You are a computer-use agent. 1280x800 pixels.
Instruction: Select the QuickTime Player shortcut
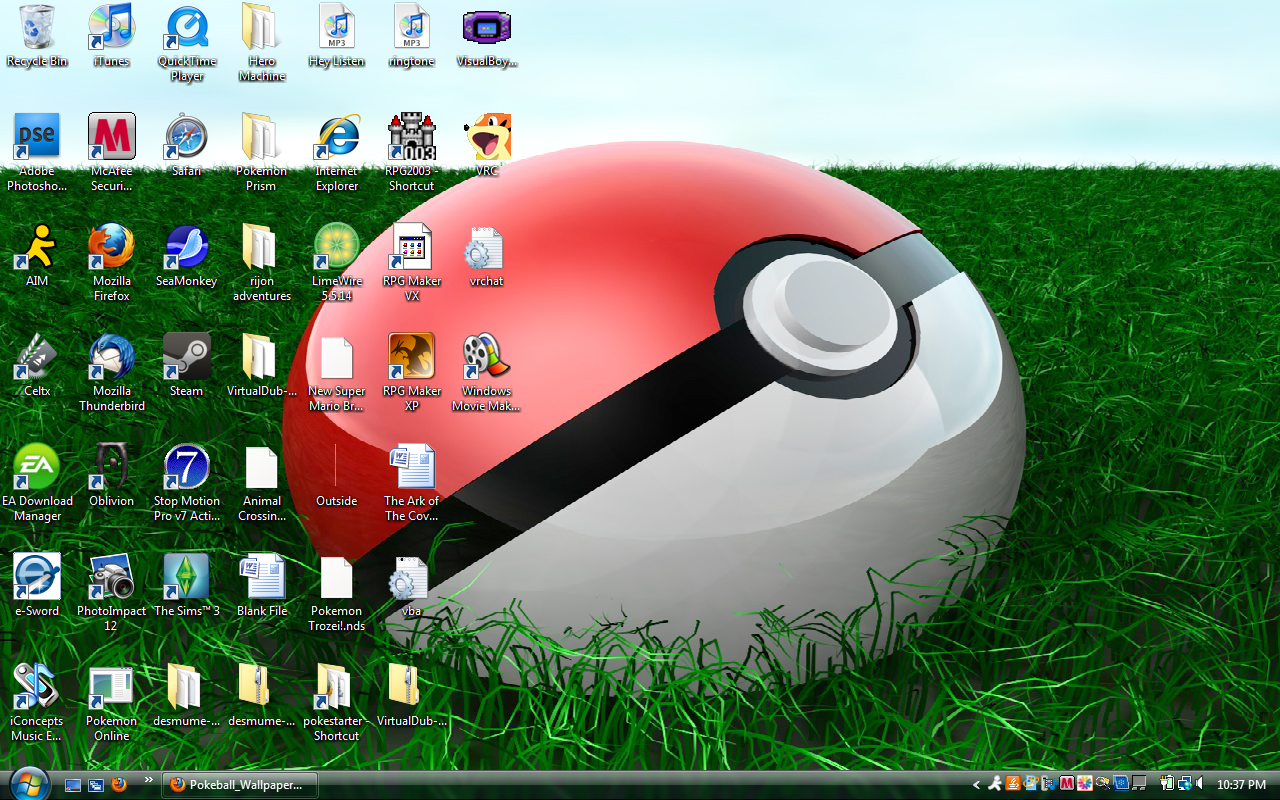[x=187, y=43]
